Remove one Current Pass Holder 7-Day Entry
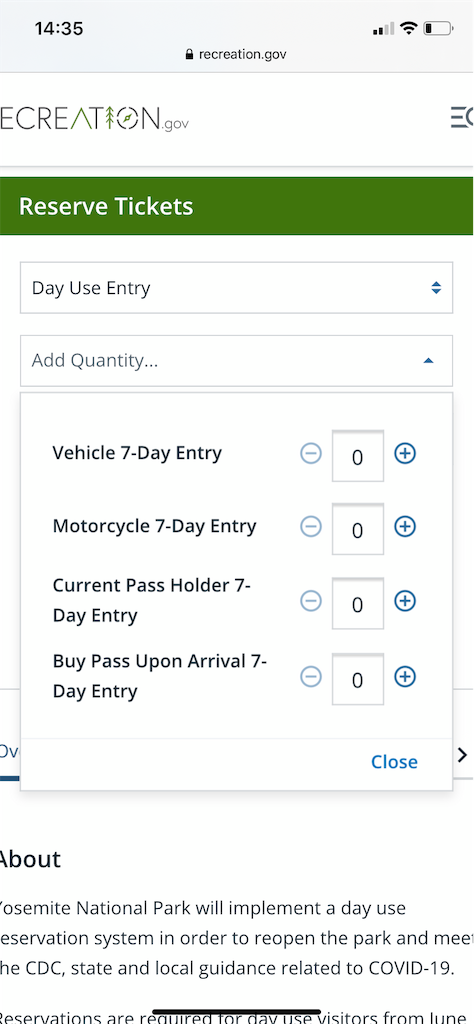The width and height of the screenshot is (474, 1024). (x=311, y=601)
